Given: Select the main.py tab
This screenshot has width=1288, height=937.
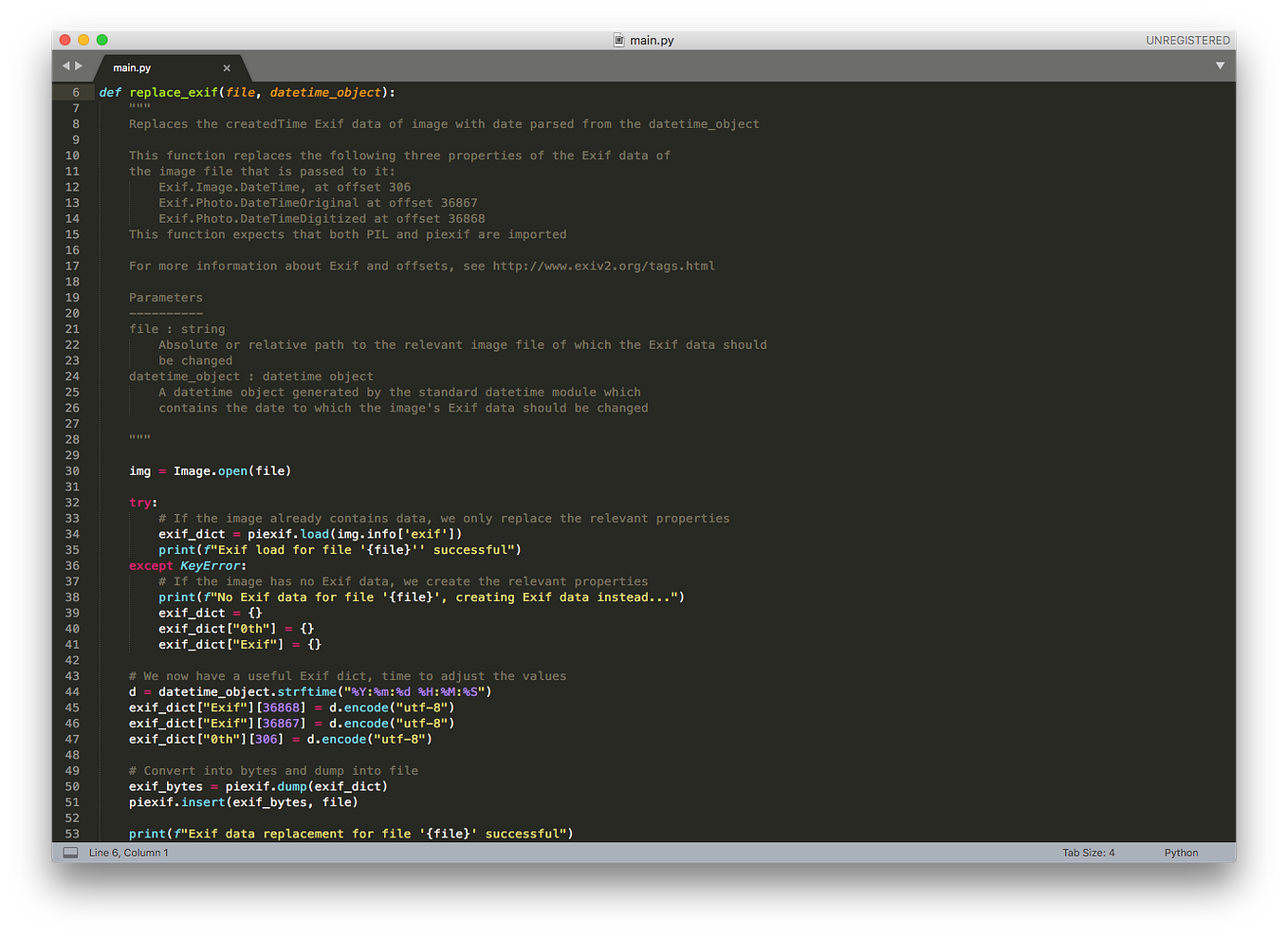Looking at the screenshot, I should click(x=133, y=67).
